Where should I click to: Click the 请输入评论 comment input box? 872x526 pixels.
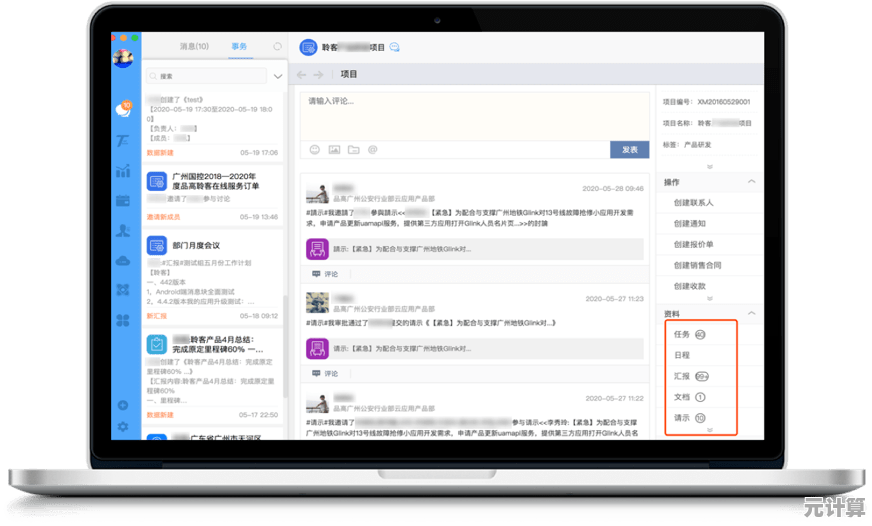click(x=475, y=115)
